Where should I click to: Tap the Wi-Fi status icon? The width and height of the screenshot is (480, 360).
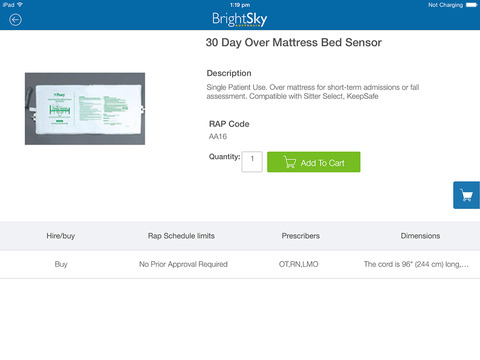pyautogui.click(x=20, y=5)
